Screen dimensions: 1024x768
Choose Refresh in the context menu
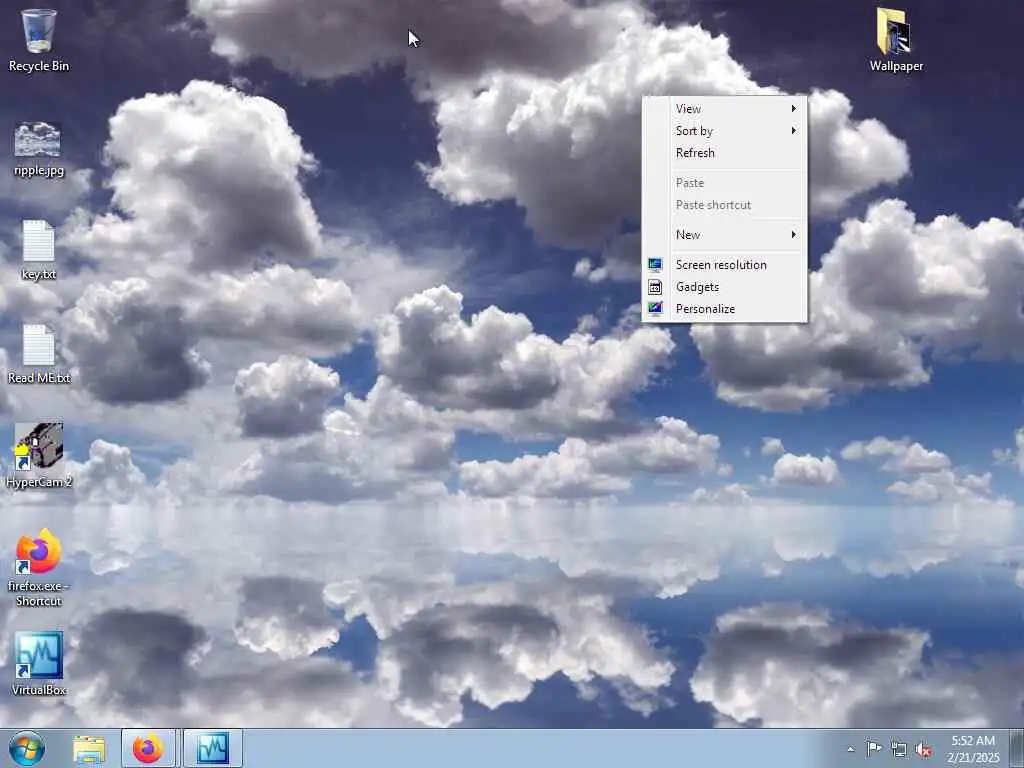click(724, 153)
